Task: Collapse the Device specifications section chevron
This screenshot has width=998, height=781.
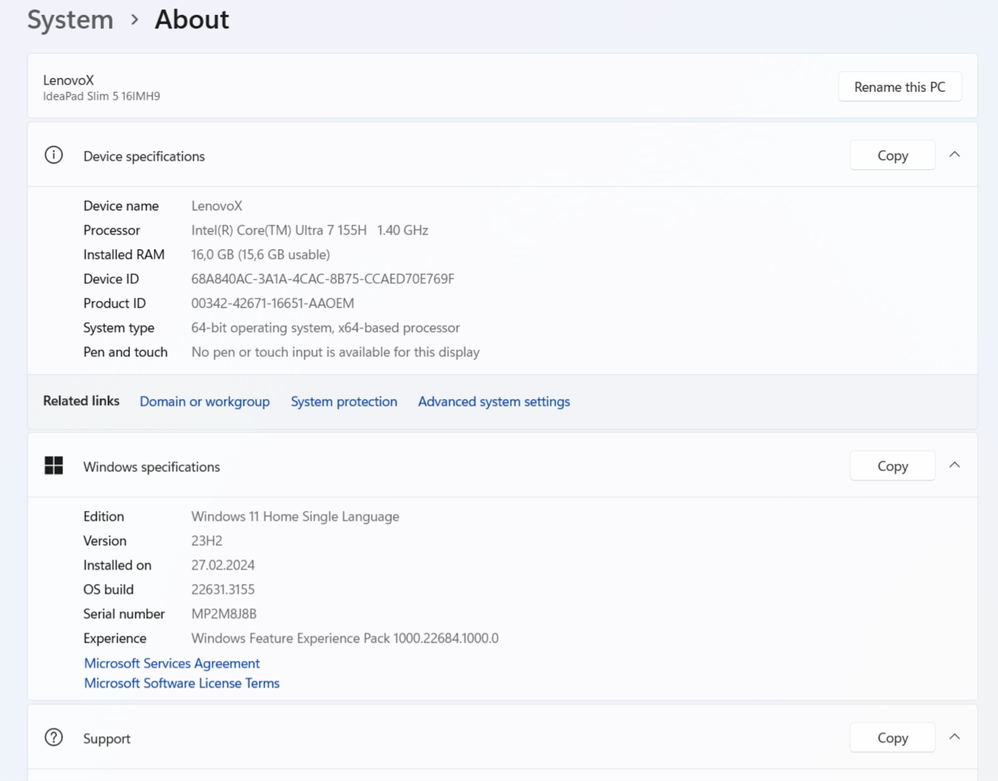Action: tap(954, 155)
